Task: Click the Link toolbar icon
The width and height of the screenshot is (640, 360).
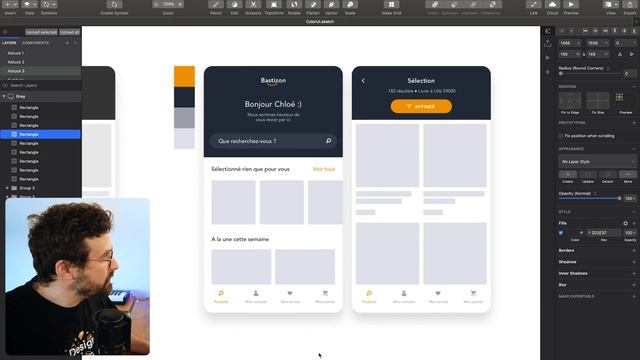Action: point(533,5)
